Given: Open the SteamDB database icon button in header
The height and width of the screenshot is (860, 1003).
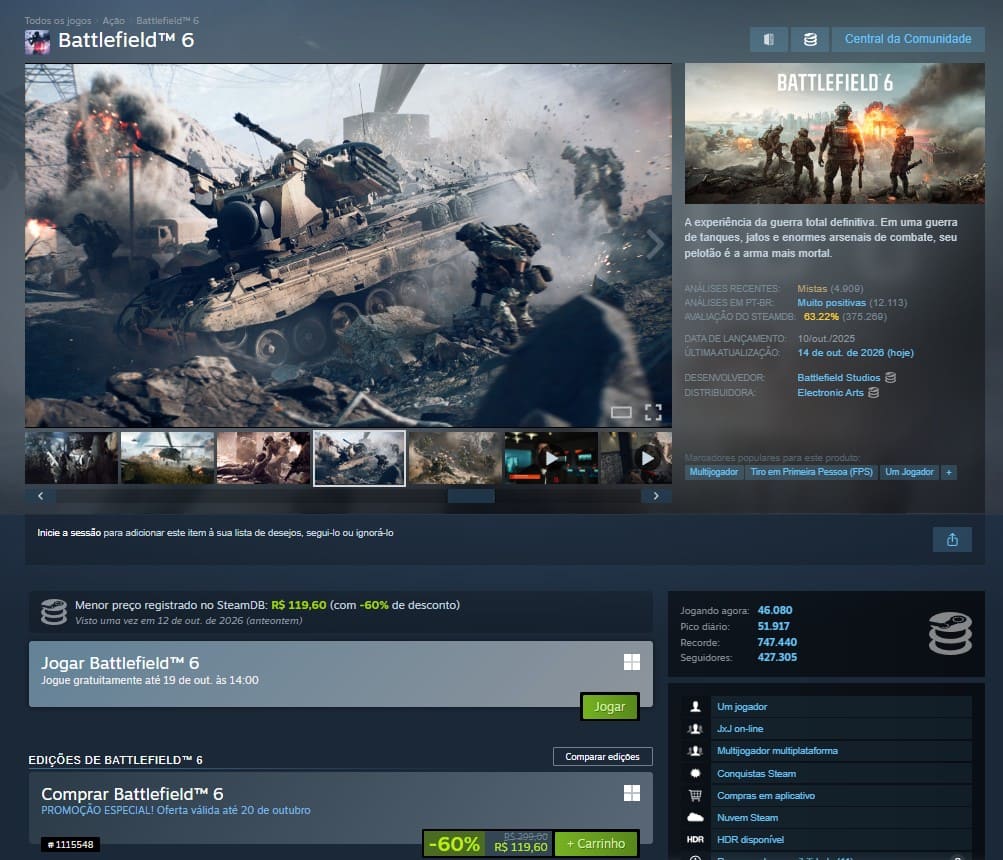Looking at the screenshot, I should pos(810,40).
